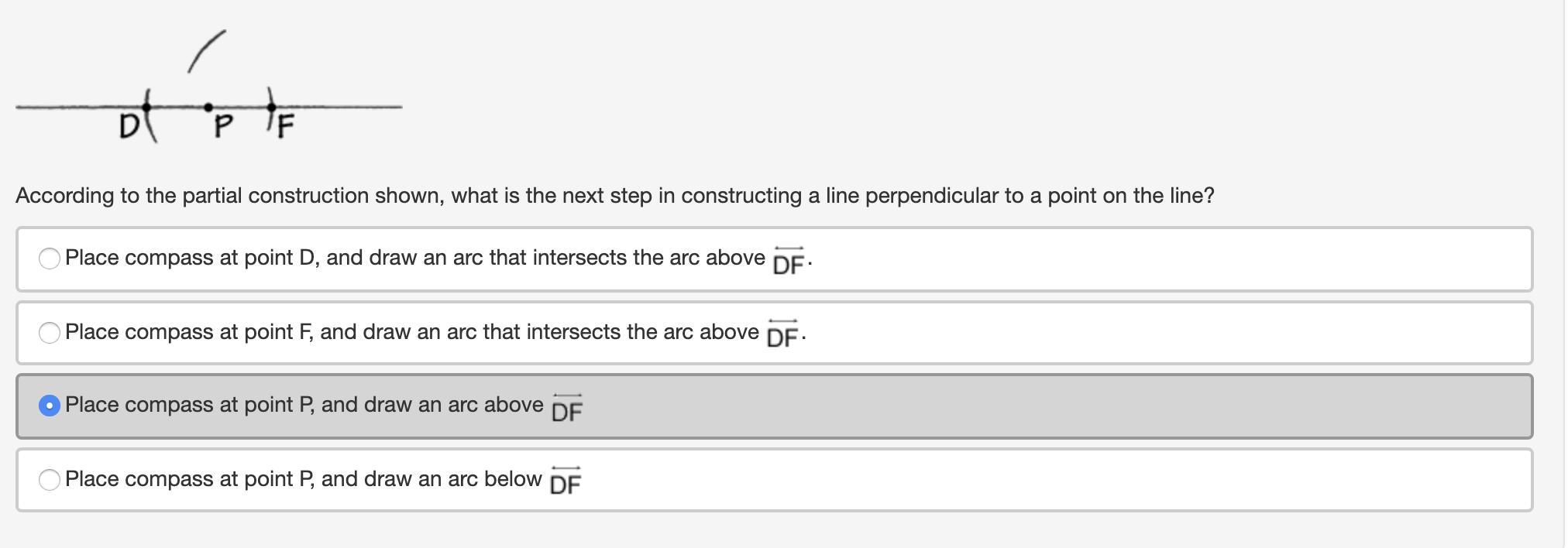Click the question text about the partial construction
Viewport: 1568px width, 548px height.
pyautogui.click(x=614, y=196)
